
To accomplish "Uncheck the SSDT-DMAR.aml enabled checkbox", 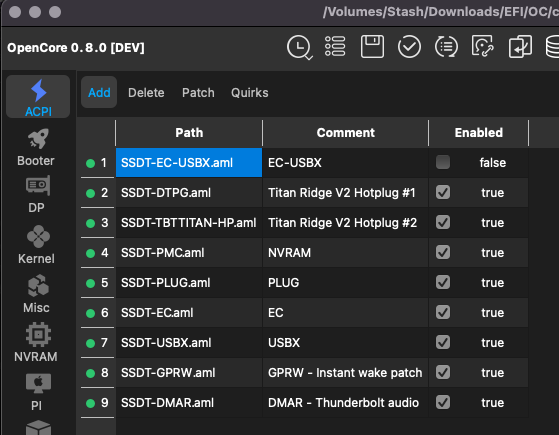I will tap(443, 402).
